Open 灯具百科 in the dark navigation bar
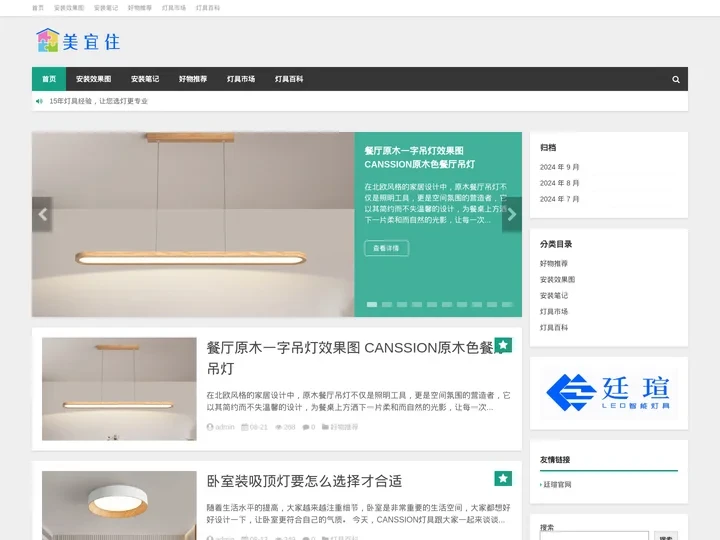This screenshot has width=720, height=540. pyautogui.click(x=289, y=79)
